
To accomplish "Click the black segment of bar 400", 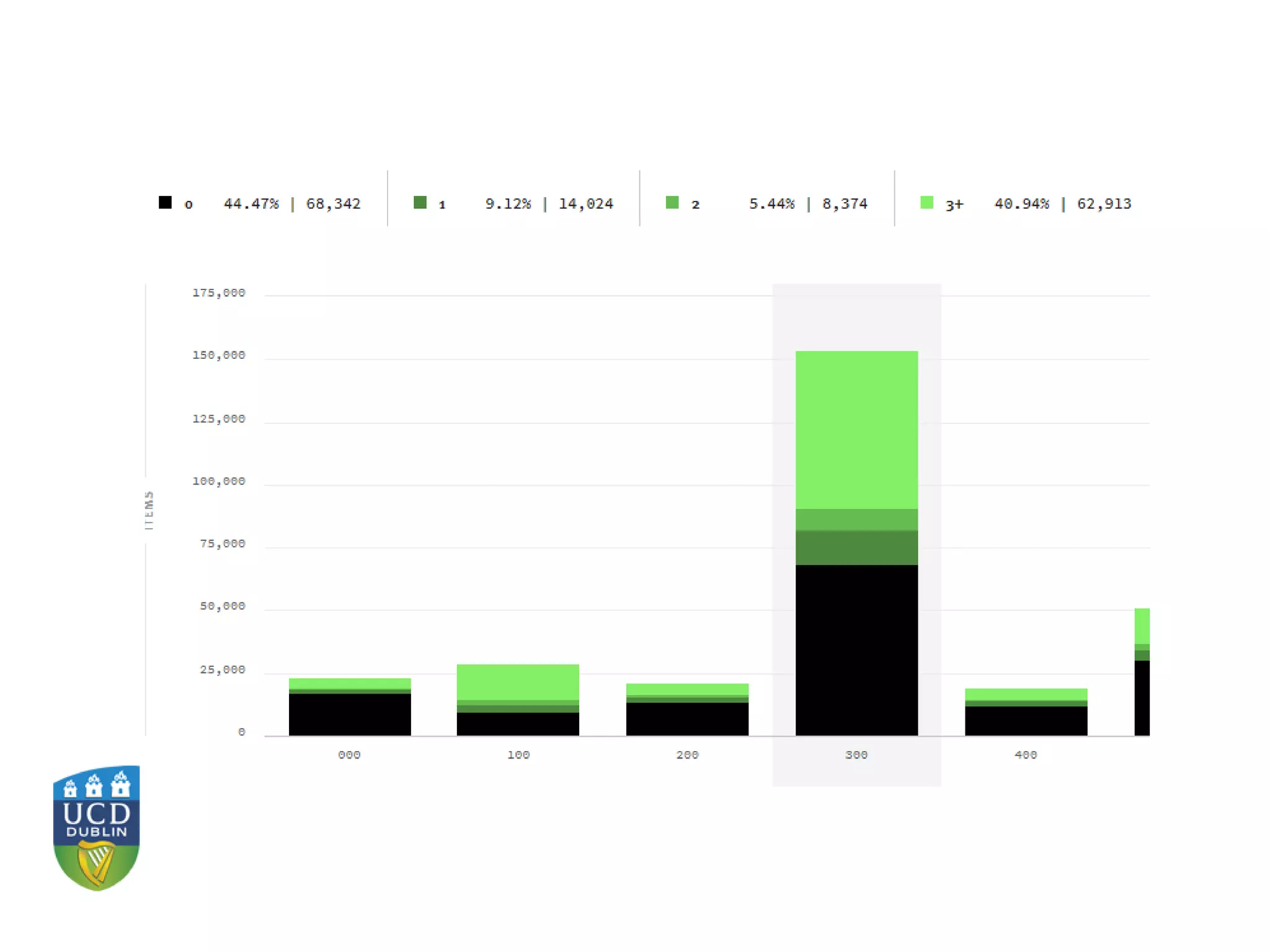I will coord(1026,721).
